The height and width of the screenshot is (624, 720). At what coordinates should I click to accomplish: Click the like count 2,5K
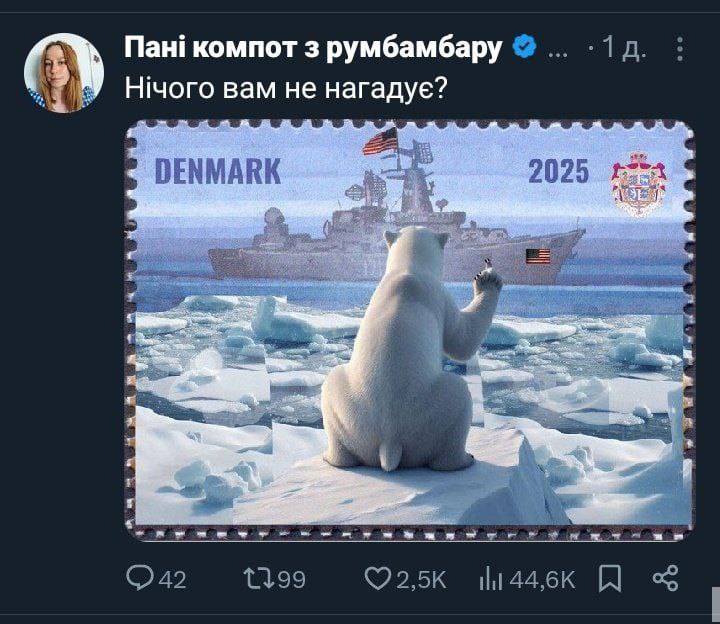click(421, 579)
